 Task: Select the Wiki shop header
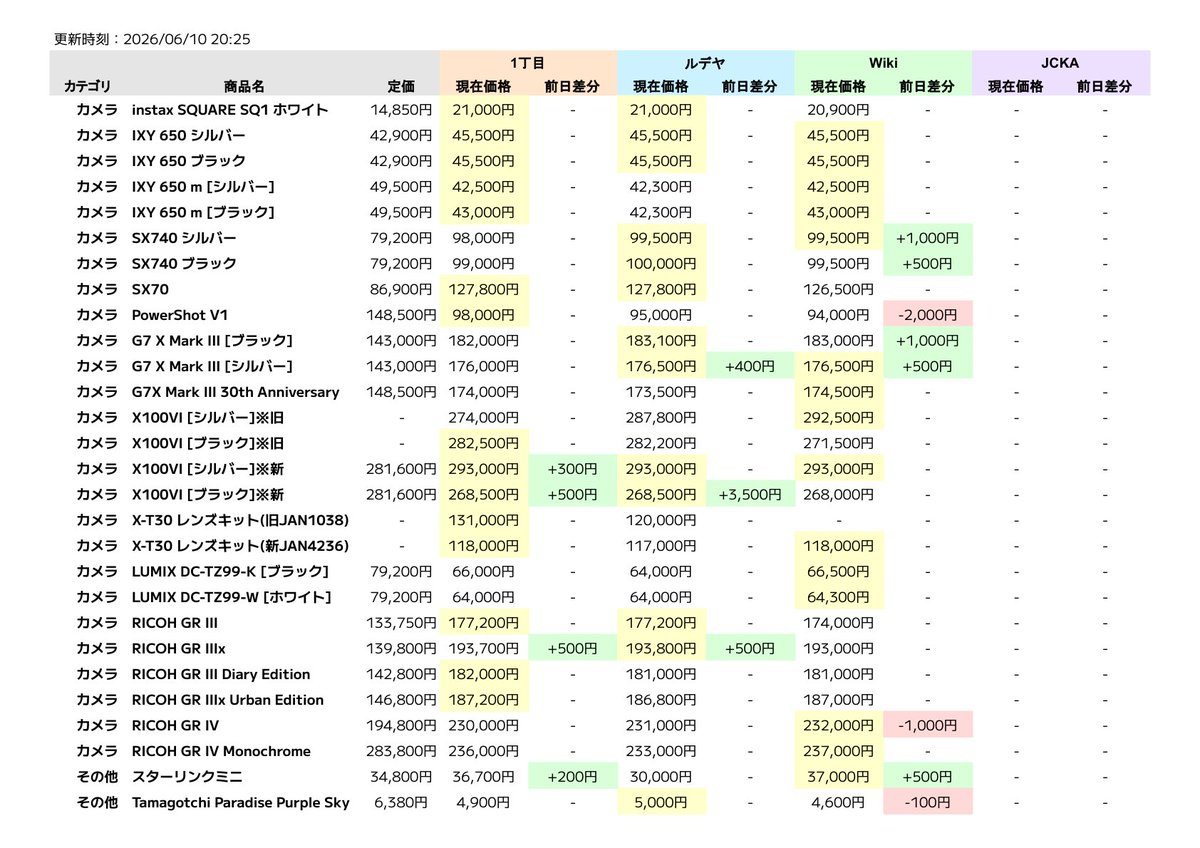883,62
